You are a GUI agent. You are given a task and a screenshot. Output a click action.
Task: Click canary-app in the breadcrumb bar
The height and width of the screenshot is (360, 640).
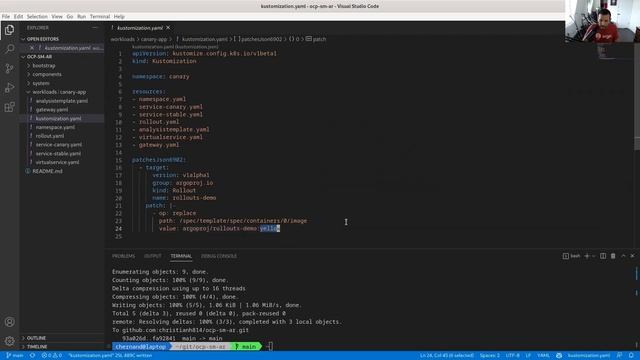(154, 39)
